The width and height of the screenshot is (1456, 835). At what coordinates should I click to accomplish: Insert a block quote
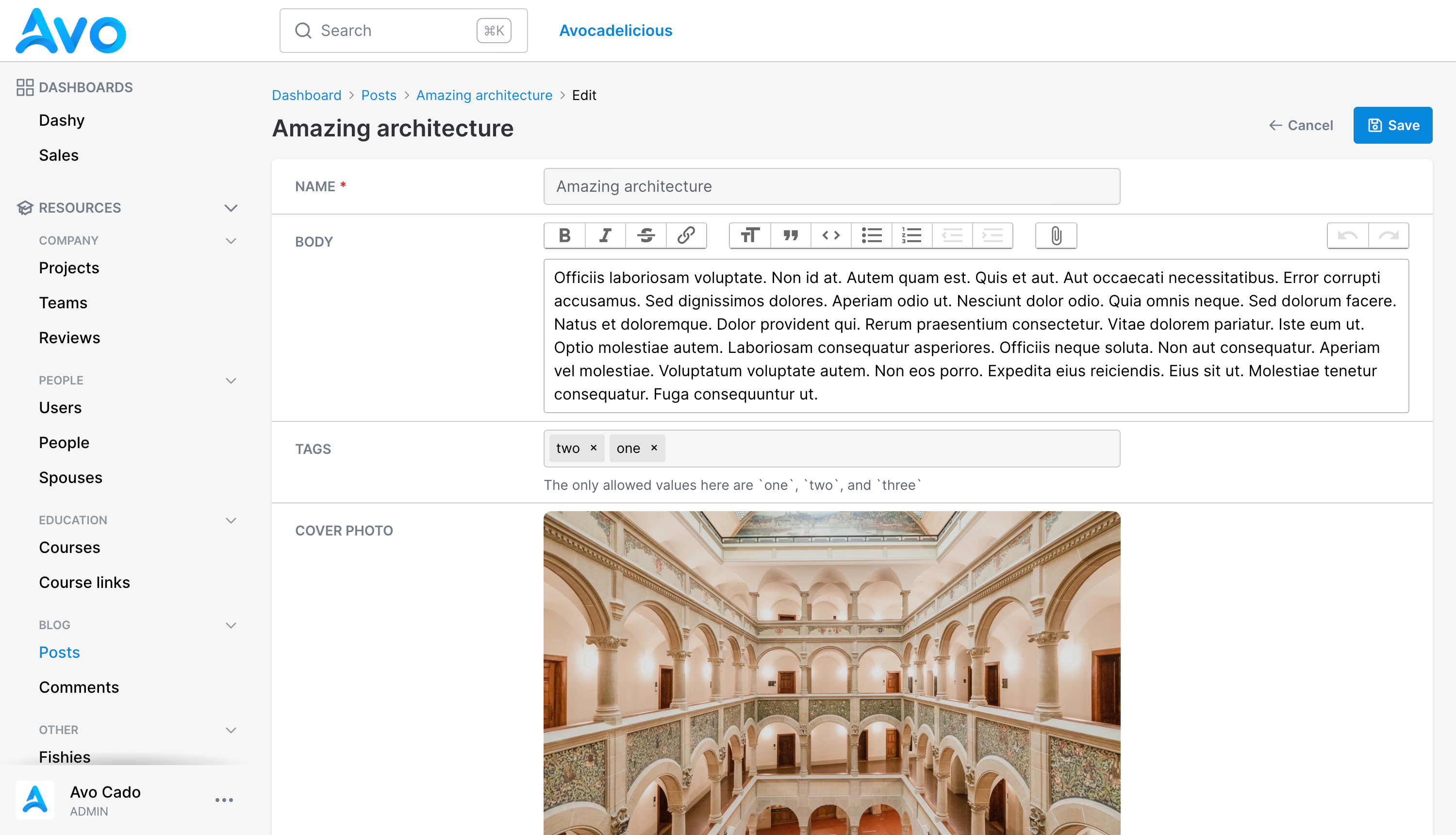[x=791, y=236]
